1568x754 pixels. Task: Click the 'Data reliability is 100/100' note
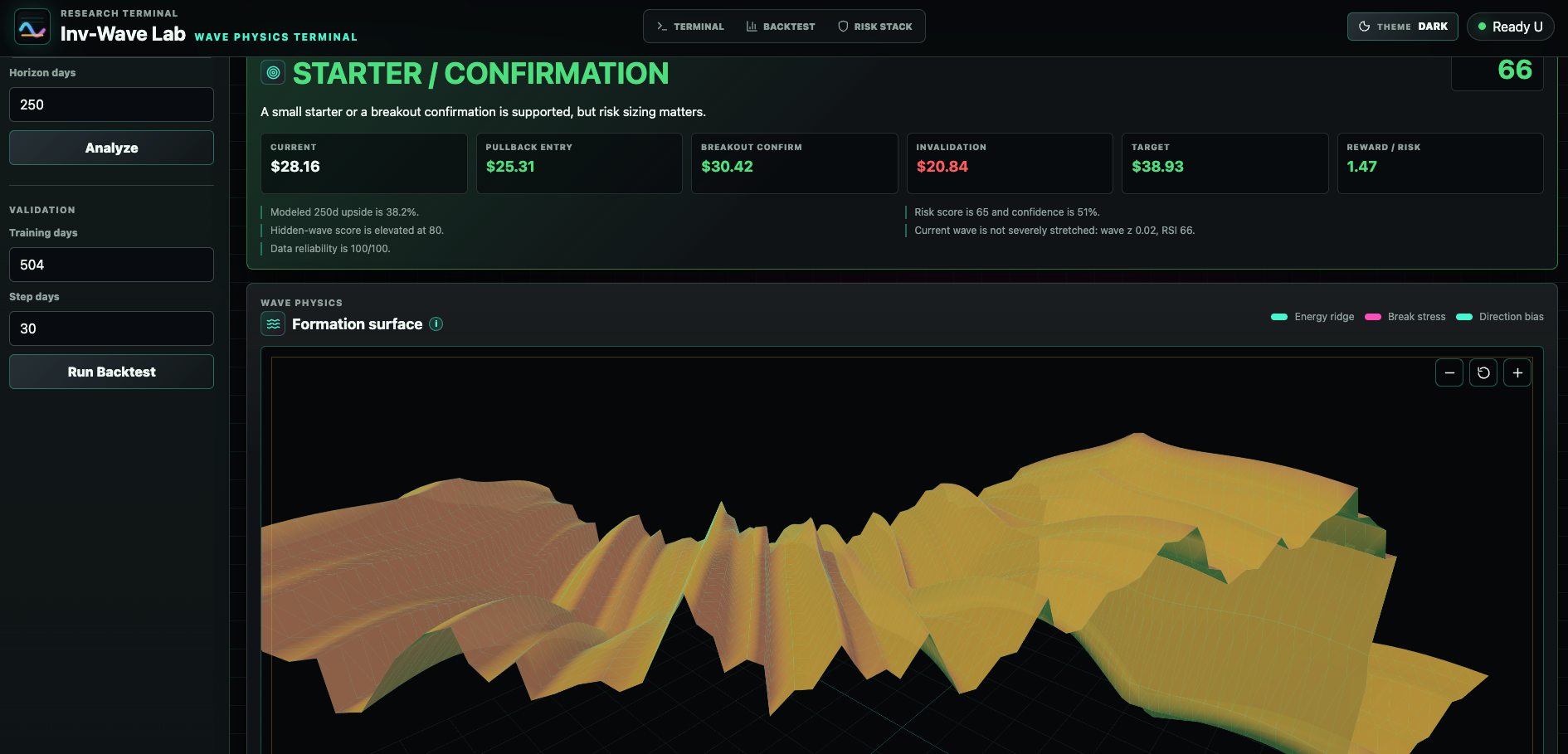tap(330, 249)
